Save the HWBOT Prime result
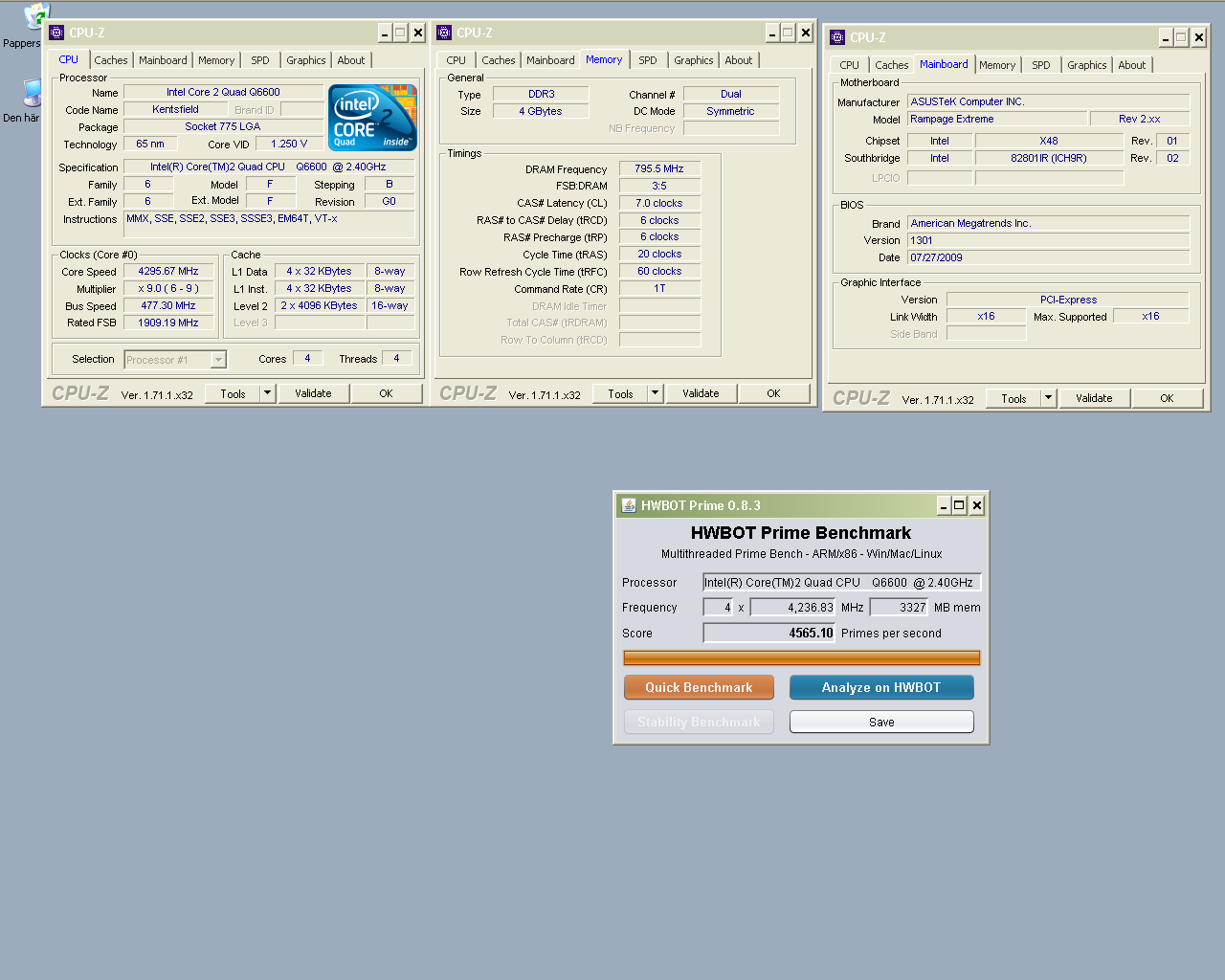The image size is (1225, 980). click(881, 722)
